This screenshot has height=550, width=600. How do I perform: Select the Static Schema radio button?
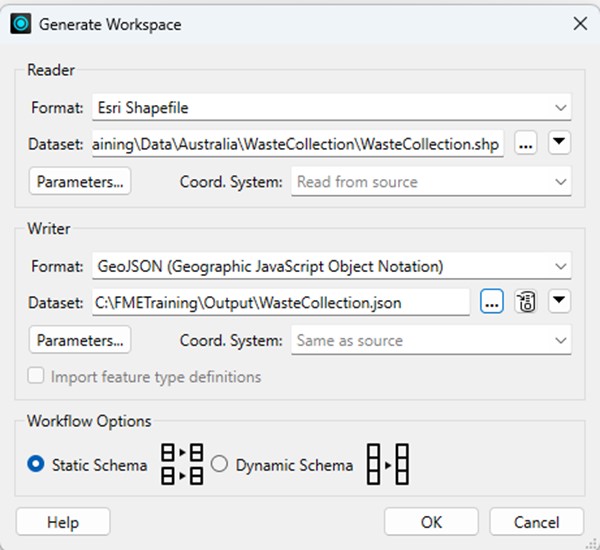(35, 465)
